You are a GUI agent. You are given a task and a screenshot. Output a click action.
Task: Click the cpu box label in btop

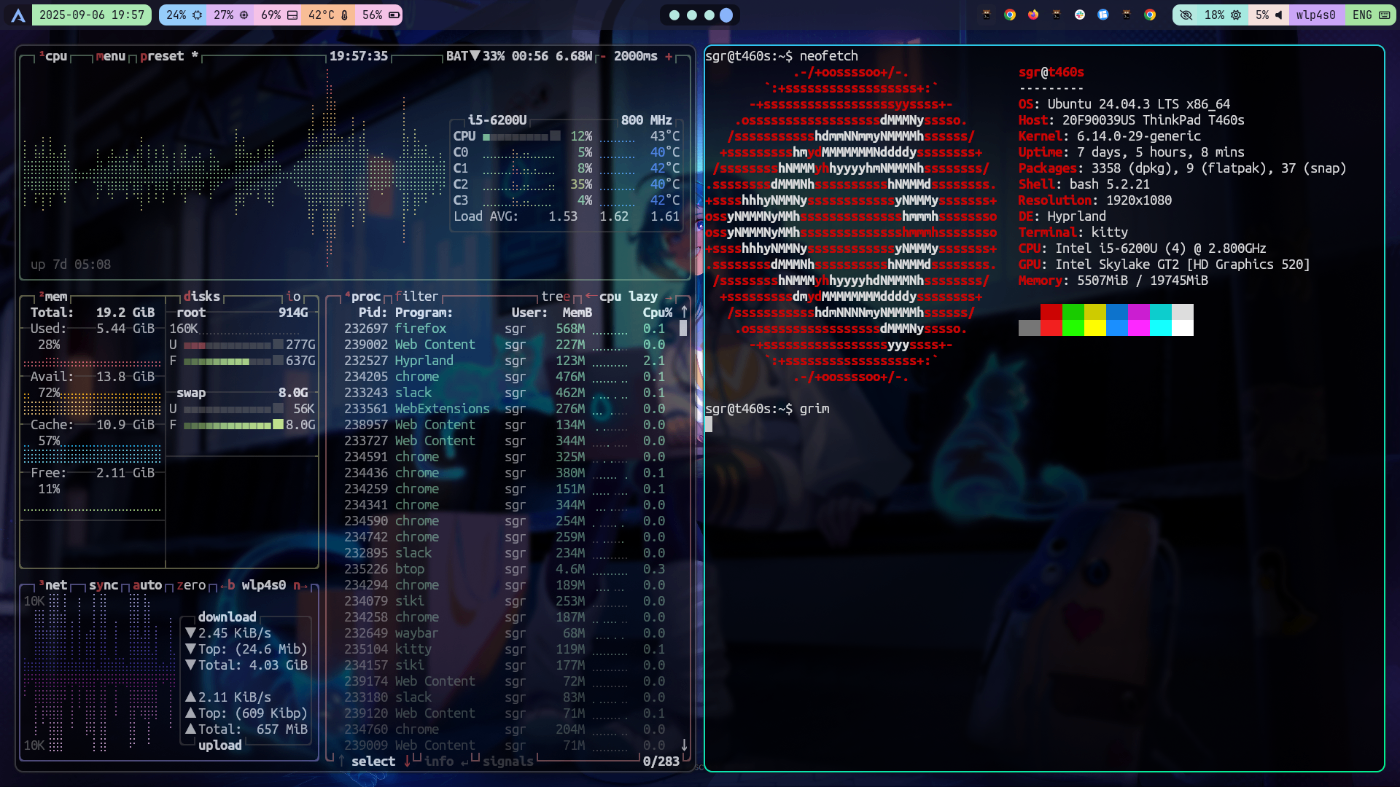(x=55, y=56)
